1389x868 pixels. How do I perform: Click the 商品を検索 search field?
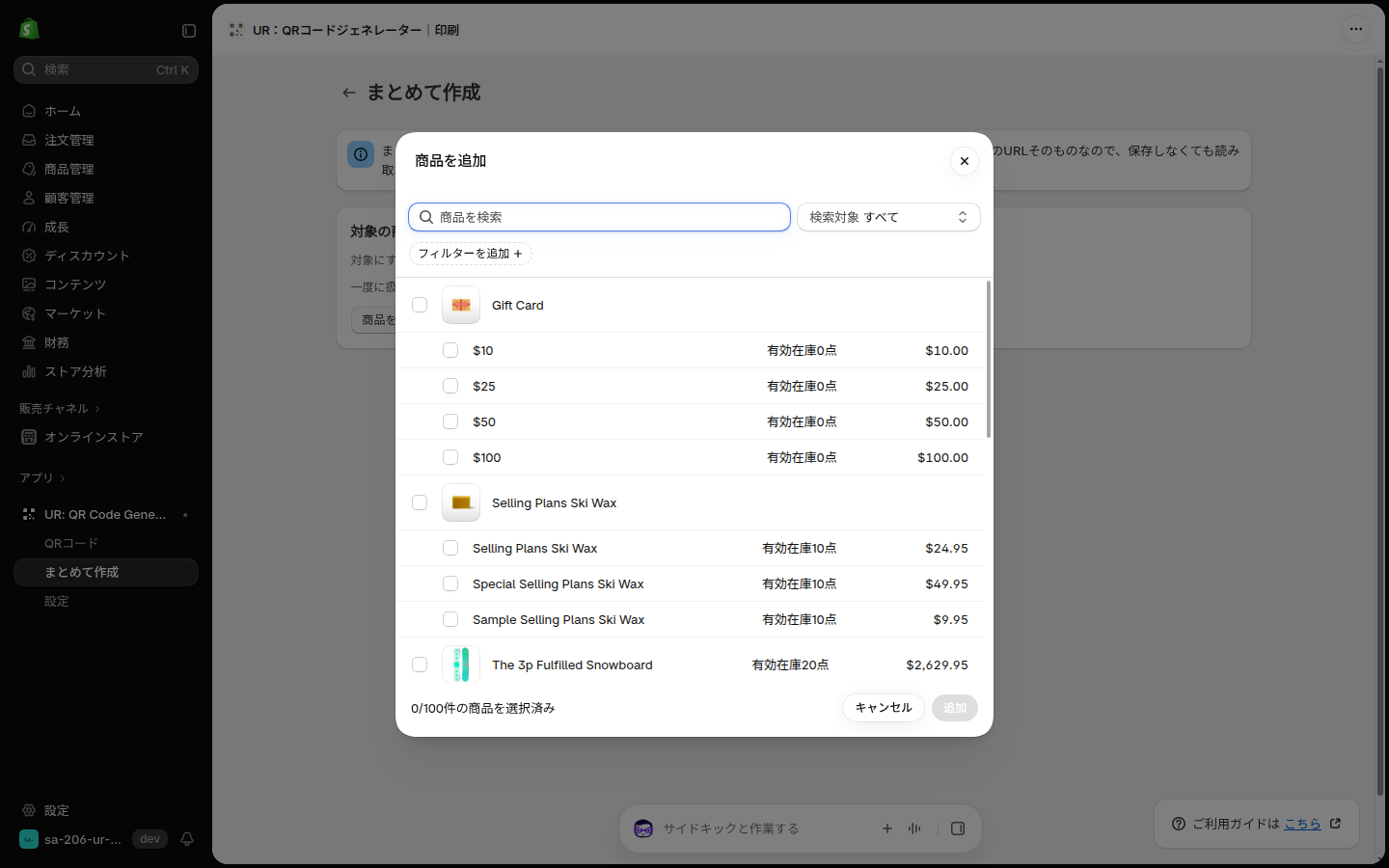(599, 217)
